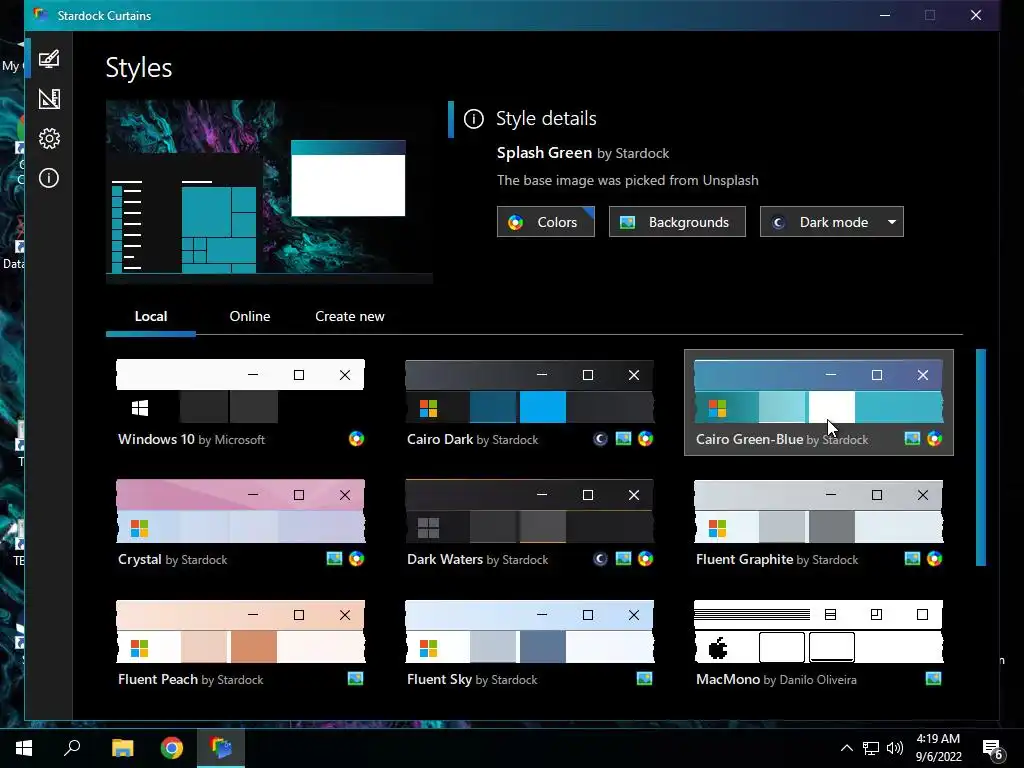Expand the Dark mode dropdown arrow
The height and width of the screenshot is (768, 1024).
coord(892,222)
